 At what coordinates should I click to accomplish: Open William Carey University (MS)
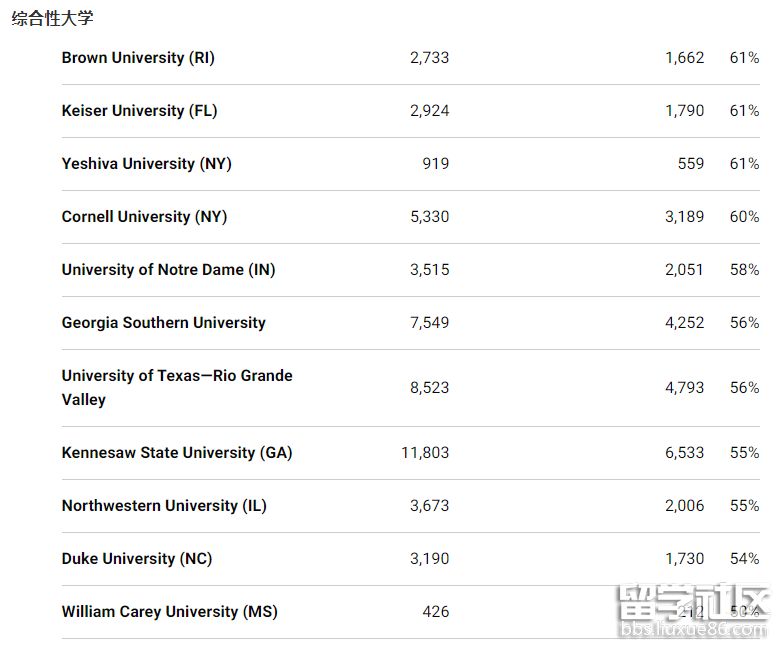point(169,612)
